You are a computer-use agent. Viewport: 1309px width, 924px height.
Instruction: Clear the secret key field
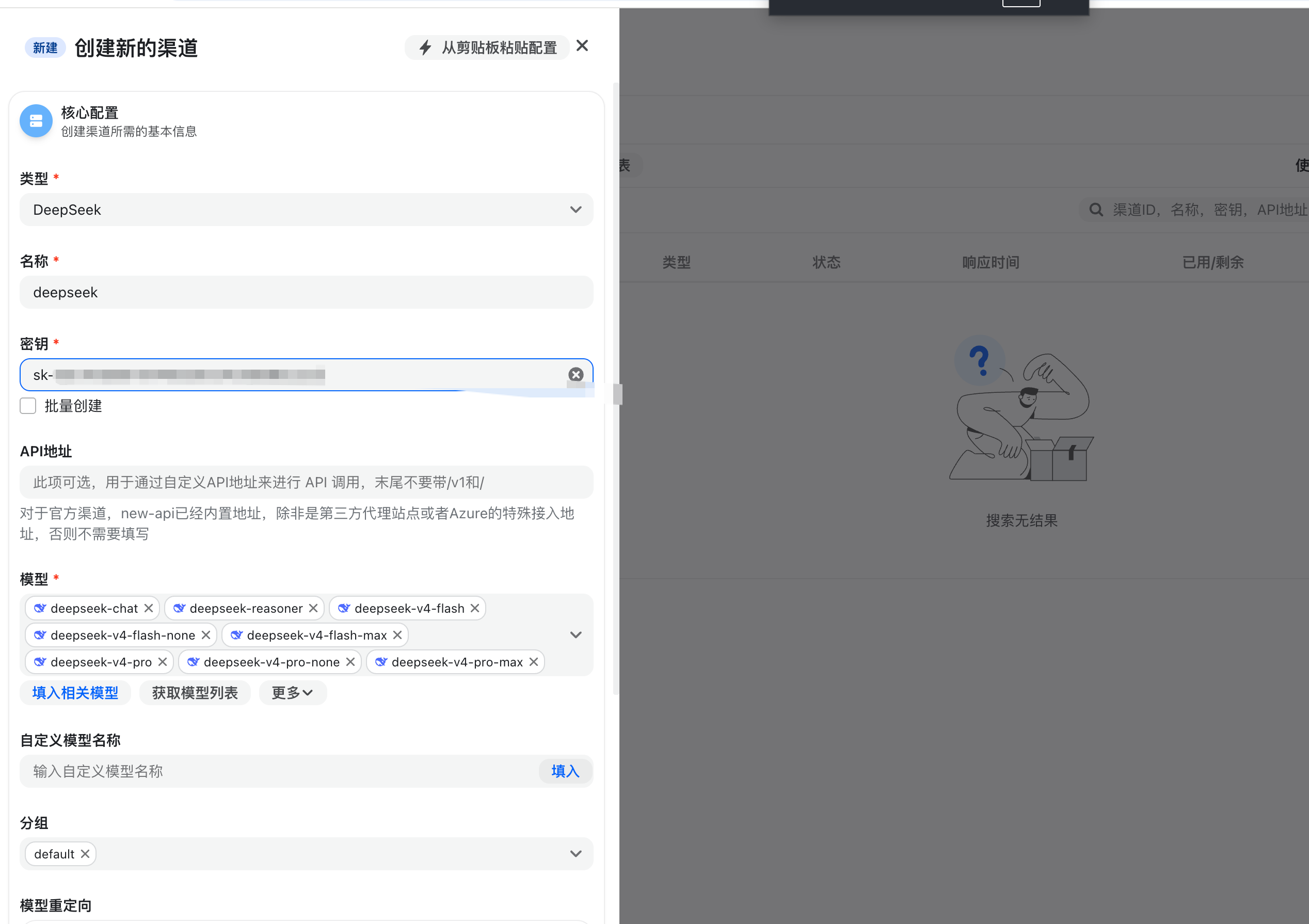pos(576,374)
